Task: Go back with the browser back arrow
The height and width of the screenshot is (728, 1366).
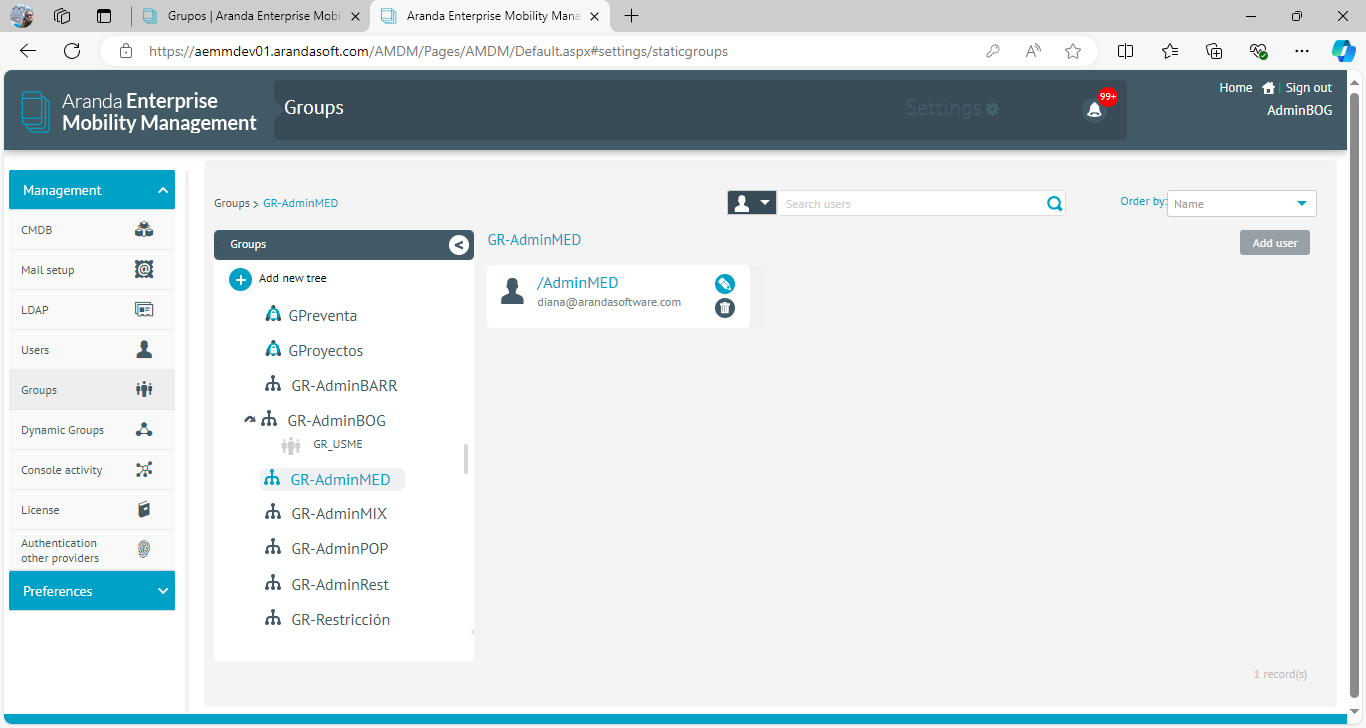Action: tap(28, 51)
